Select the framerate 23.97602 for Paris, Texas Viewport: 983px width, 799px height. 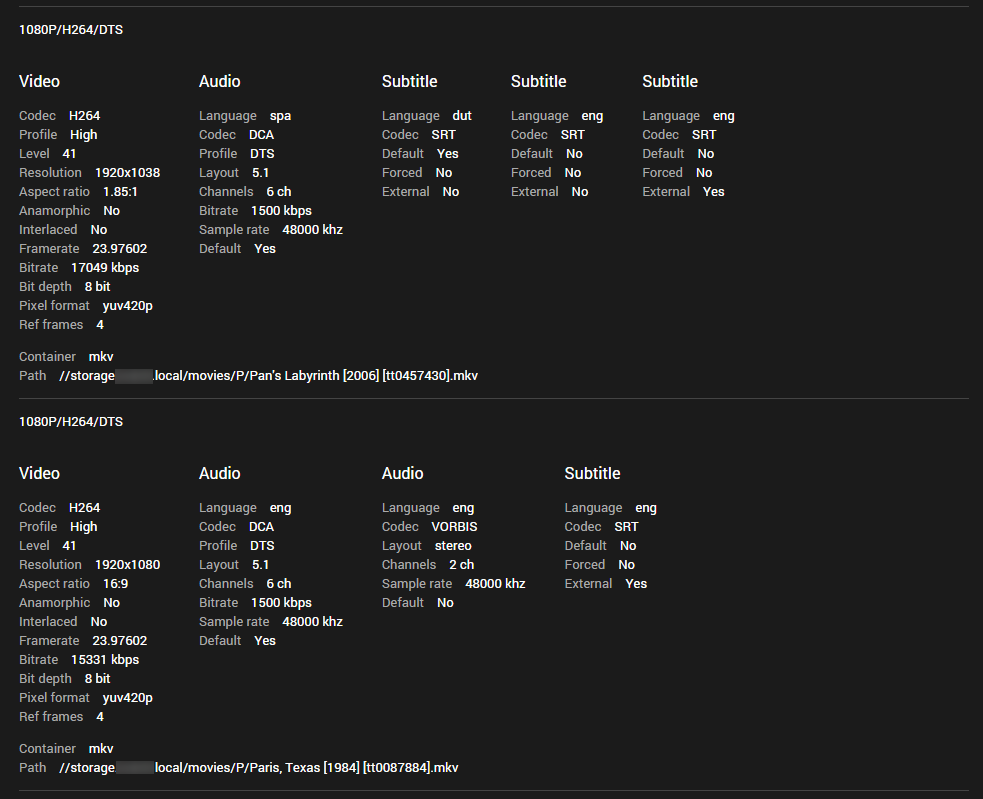tap(120, 640)
